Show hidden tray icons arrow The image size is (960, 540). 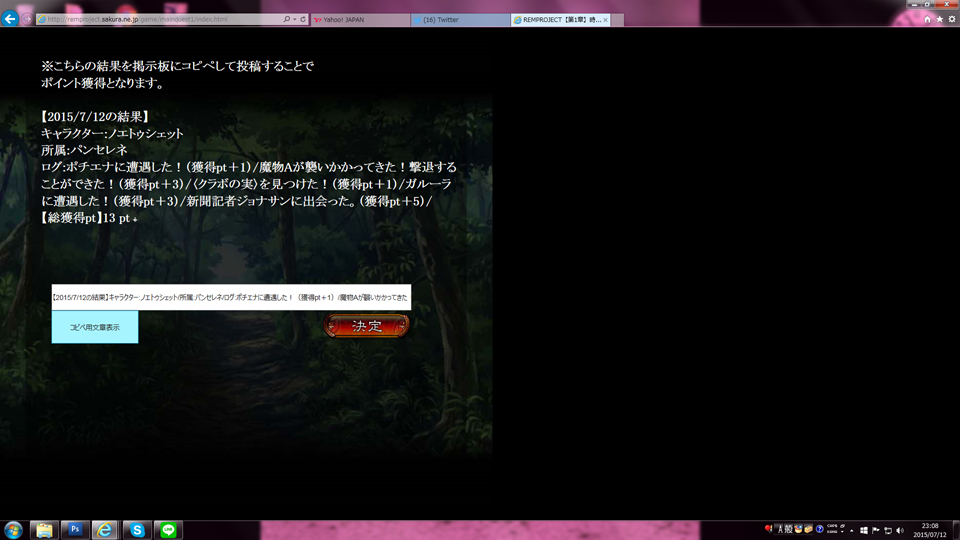pos(852,531)
